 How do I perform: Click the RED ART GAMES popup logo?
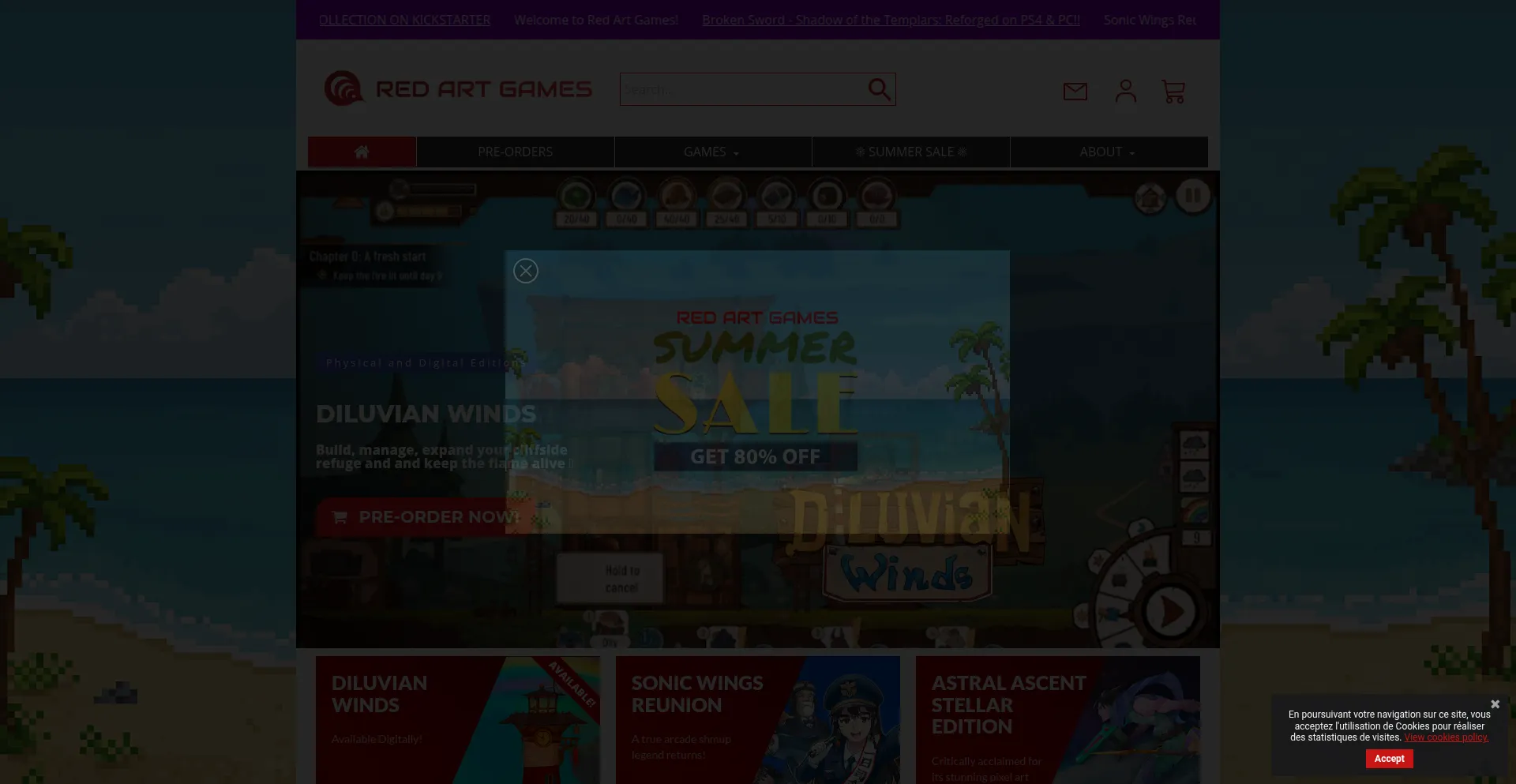point(757,317)
